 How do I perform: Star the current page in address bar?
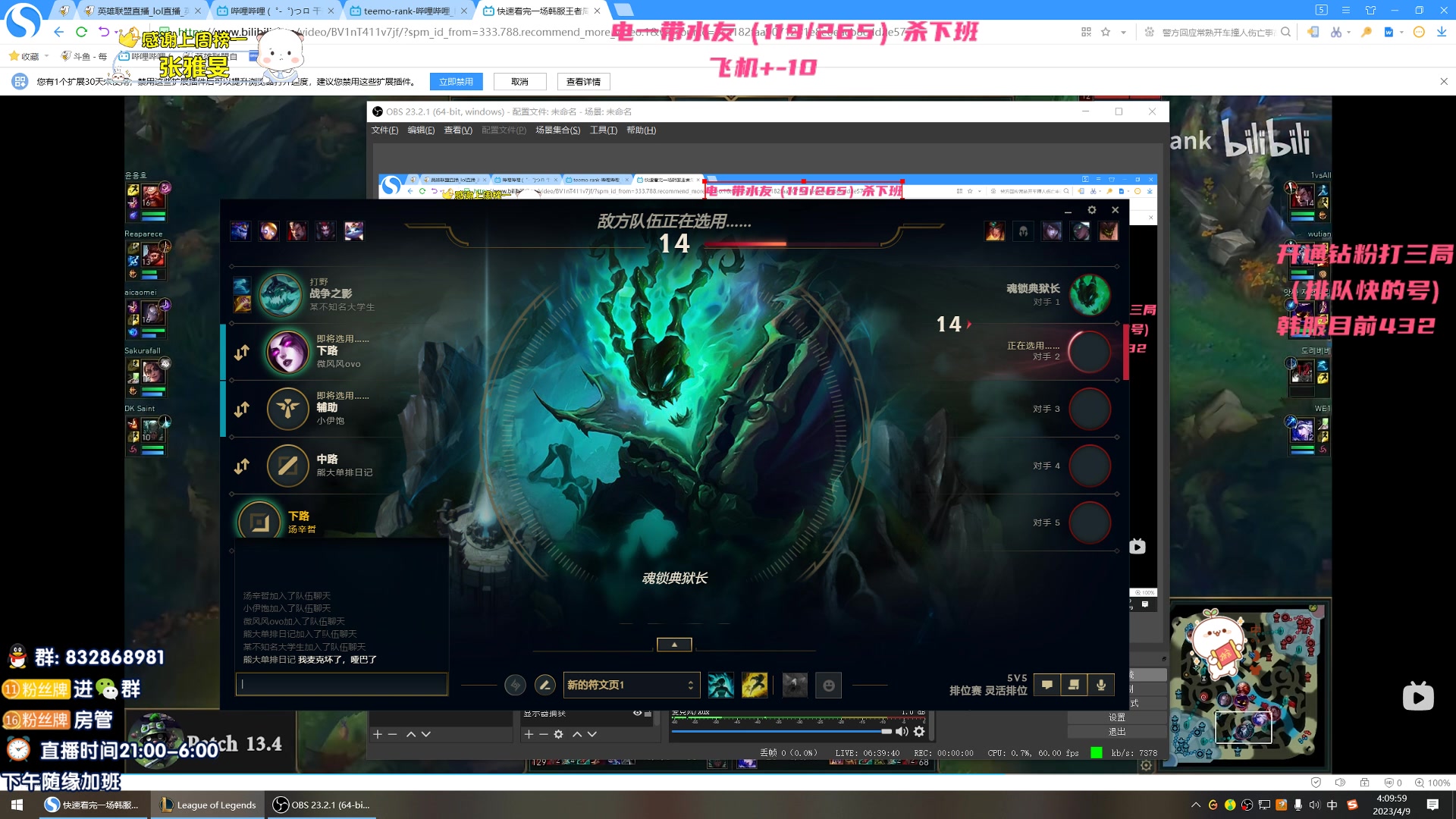(1106, 32)
